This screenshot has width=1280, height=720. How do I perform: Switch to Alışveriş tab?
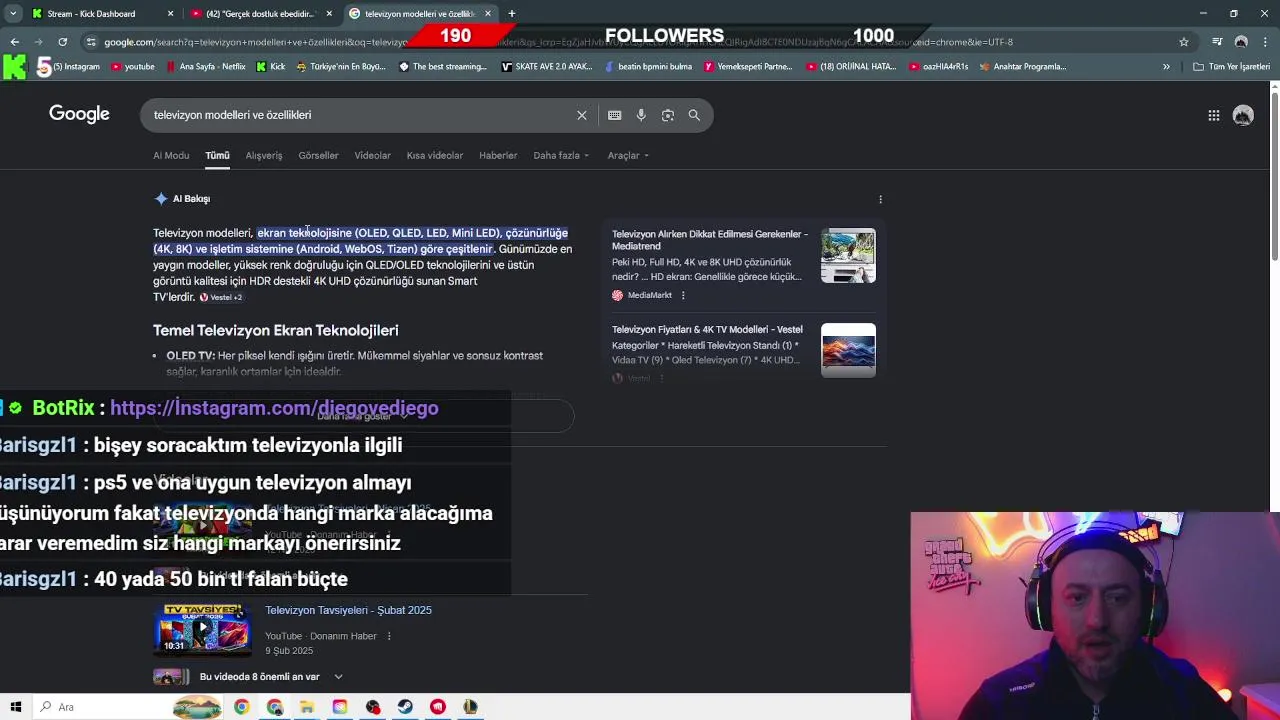pos(264,156)
